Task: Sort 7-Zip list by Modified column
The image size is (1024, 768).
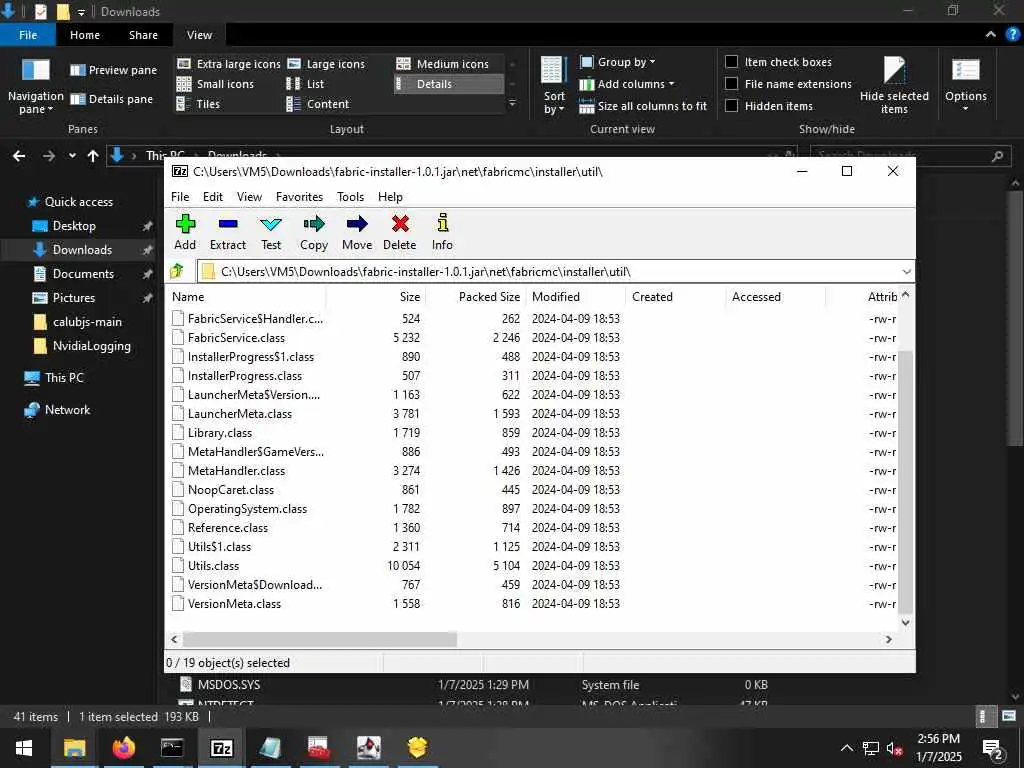Action: pyautogui.click(x=575, y=296)
